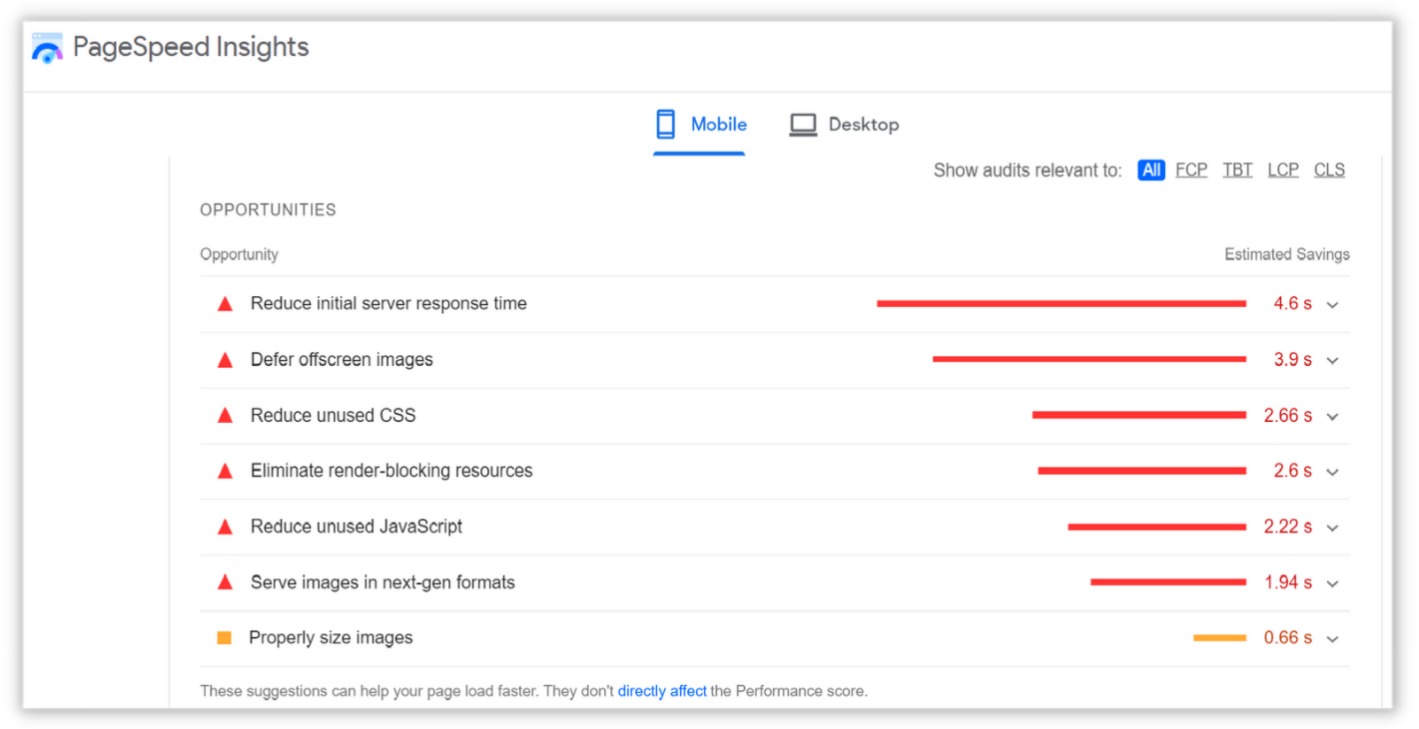Click the 'Reduce initial server response time' text
Image resolution: width=1419 pixels, height=729 pixels.
click(x=388, y=303)
